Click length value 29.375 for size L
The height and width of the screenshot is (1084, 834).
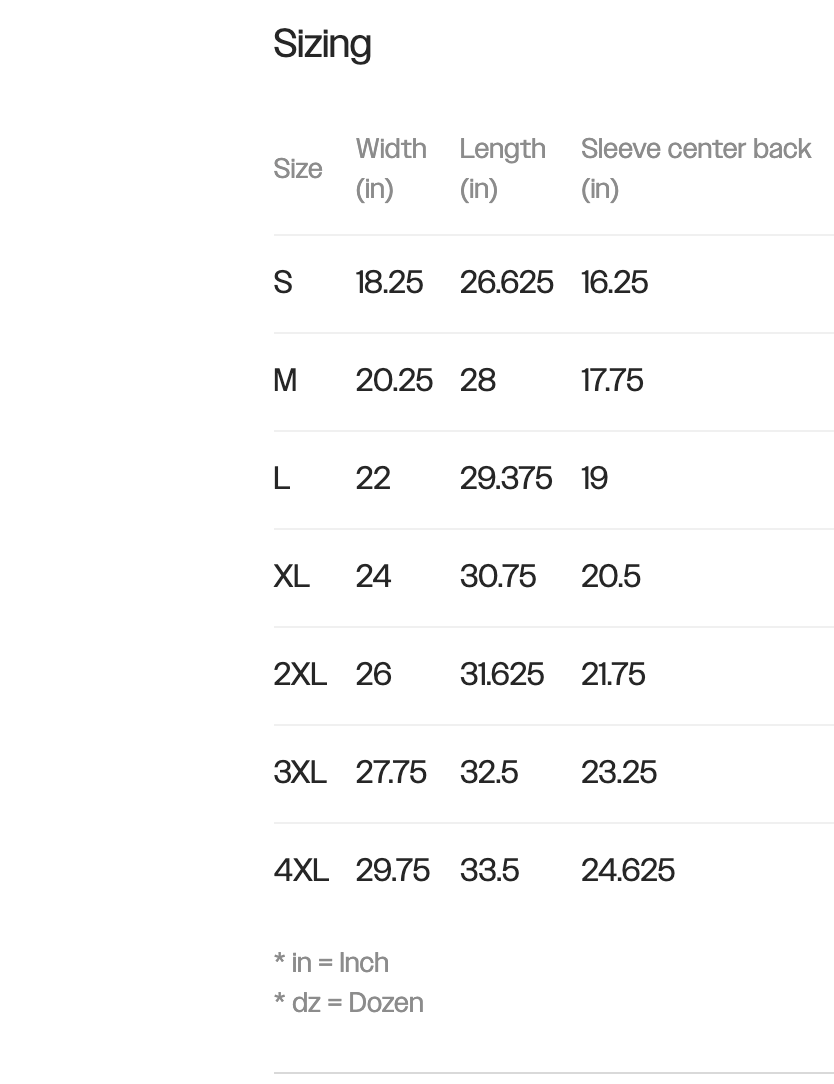click(506, 478)
